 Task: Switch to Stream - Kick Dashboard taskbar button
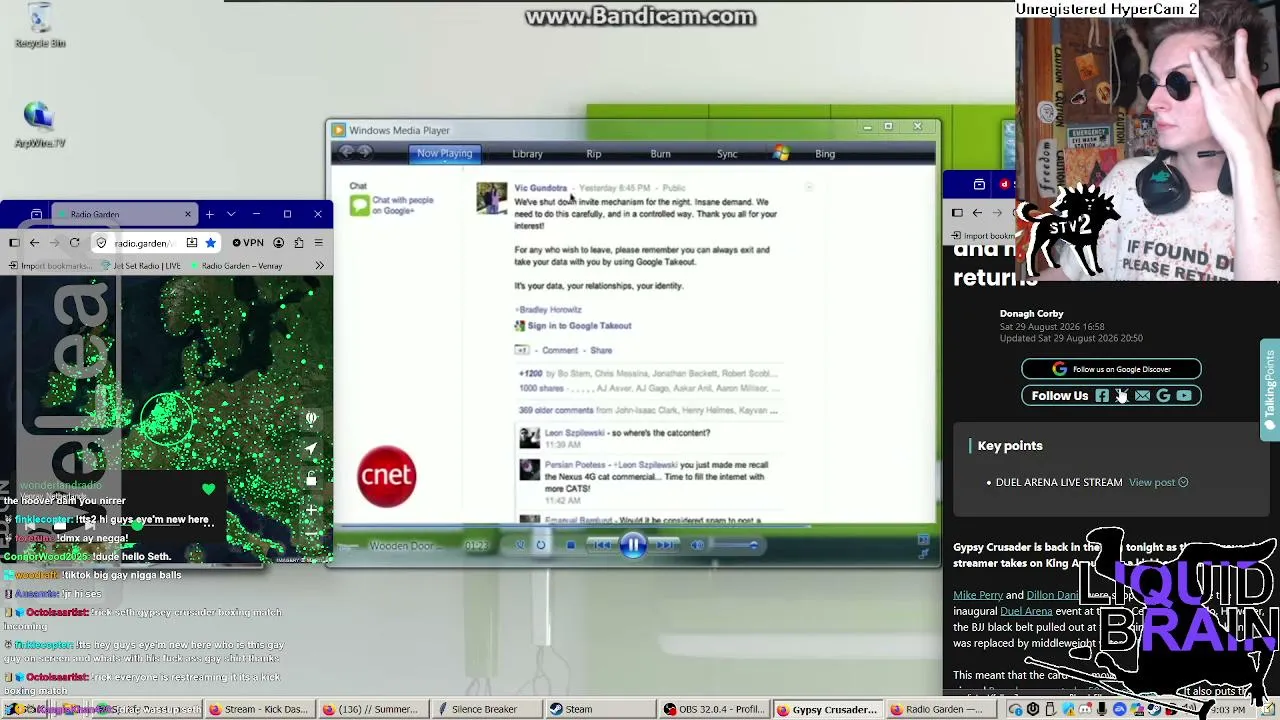pyautogui.click(x=258, y=710)
